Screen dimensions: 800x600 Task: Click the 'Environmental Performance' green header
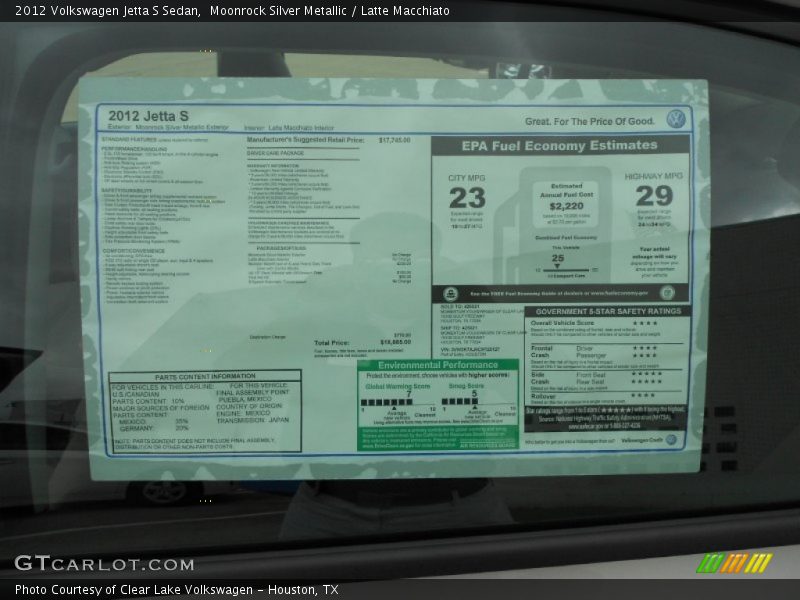[438, 365]
